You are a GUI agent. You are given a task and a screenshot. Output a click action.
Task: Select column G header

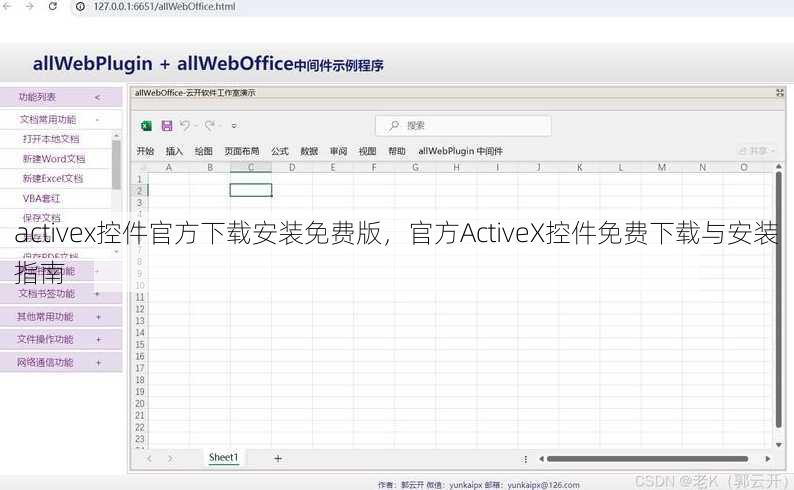coord(415,167)
